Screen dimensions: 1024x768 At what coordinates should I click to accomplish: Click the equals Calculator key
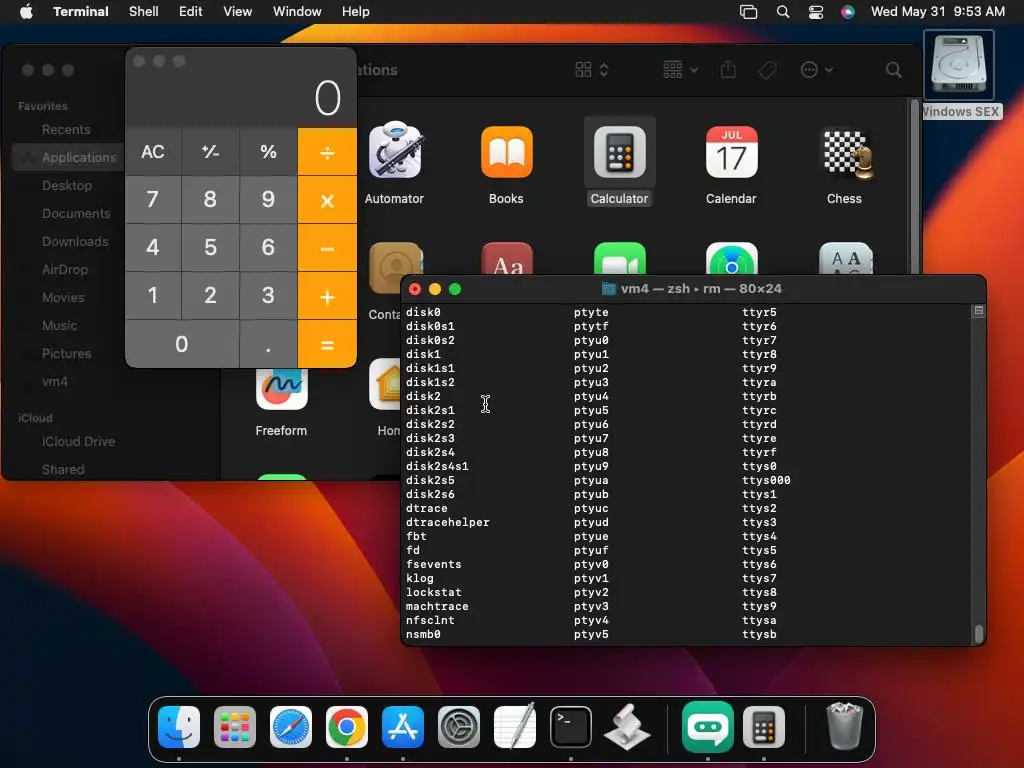click(327, 344)
